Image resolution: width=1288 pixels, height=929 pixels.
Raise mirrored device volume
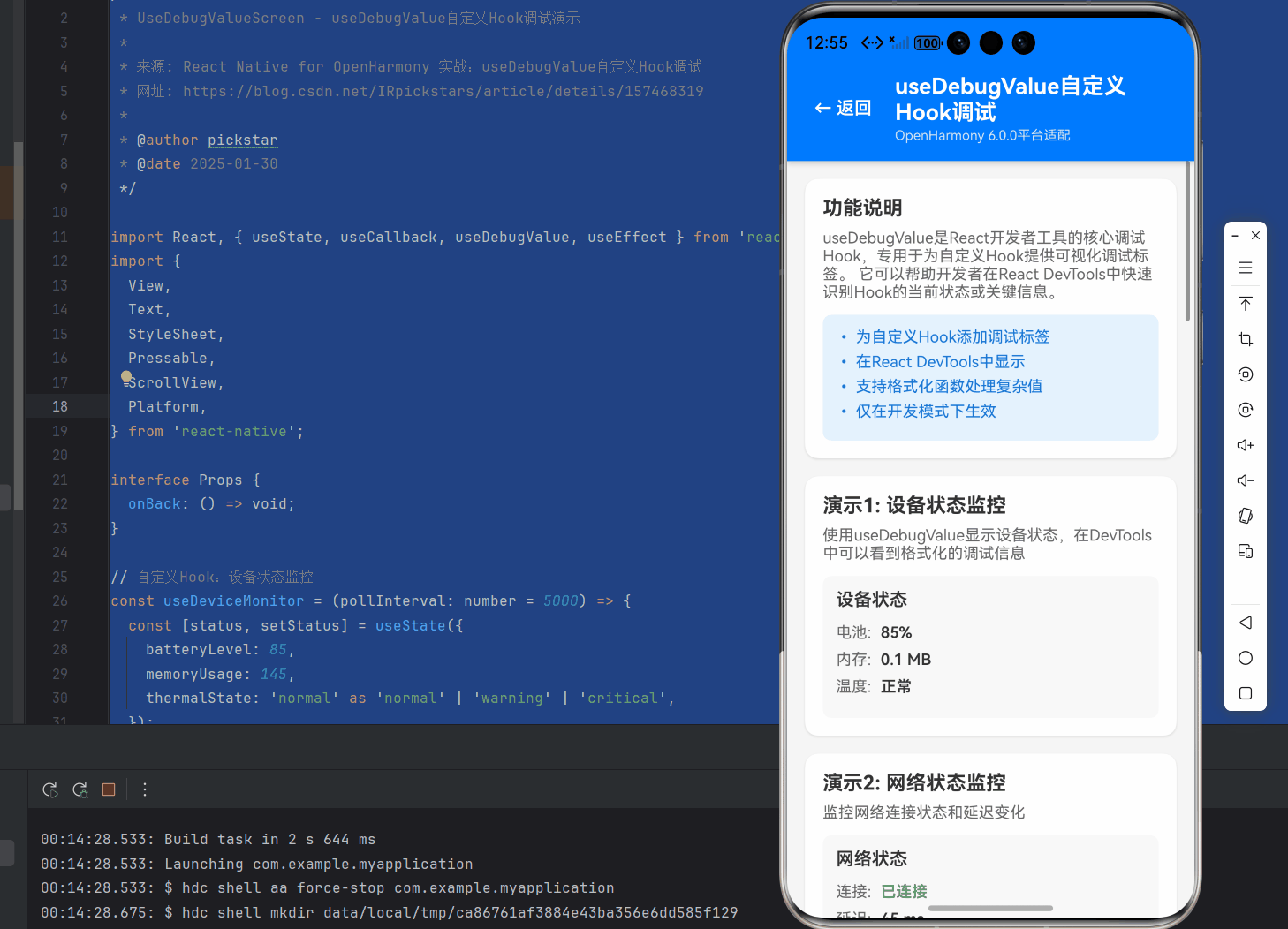(x=1245, y=444)
